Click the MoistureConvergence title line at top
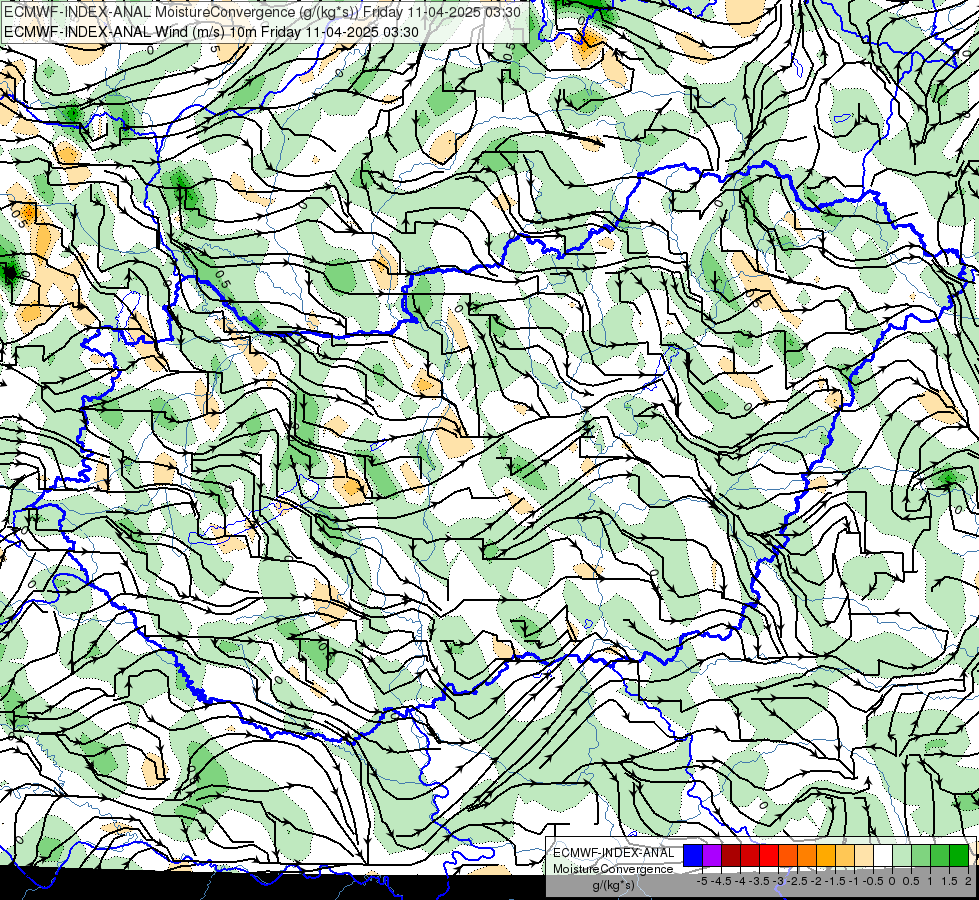The image size is (979, 900). tap(262, 12)
